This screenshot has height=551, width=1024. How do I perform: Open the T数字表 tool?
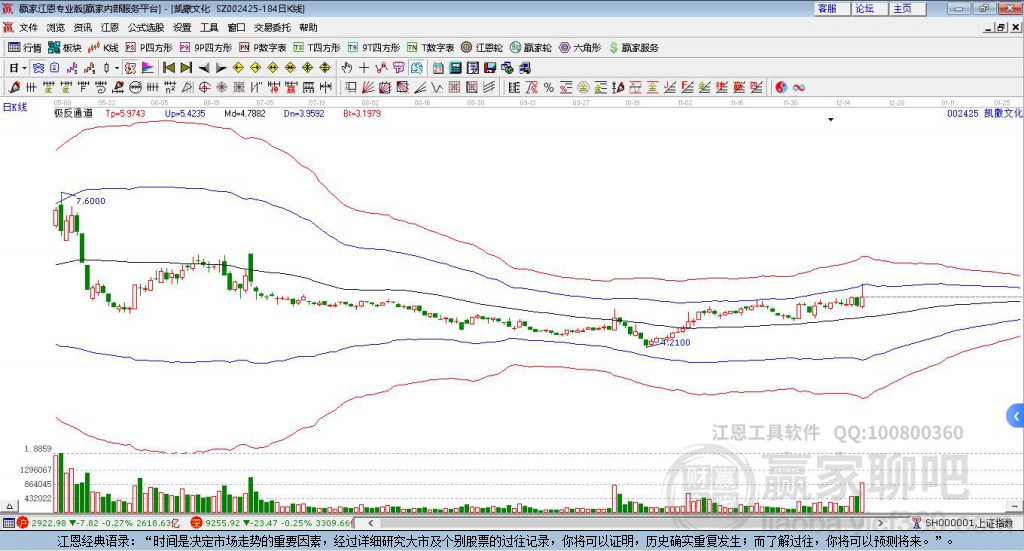(x=430, y=48)
